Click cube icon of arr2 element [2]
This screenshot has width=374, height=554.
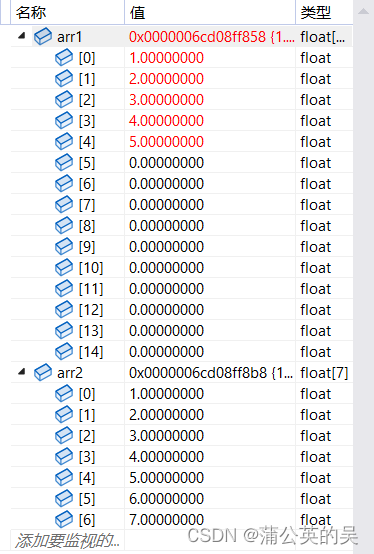click(x=64, y=436)
